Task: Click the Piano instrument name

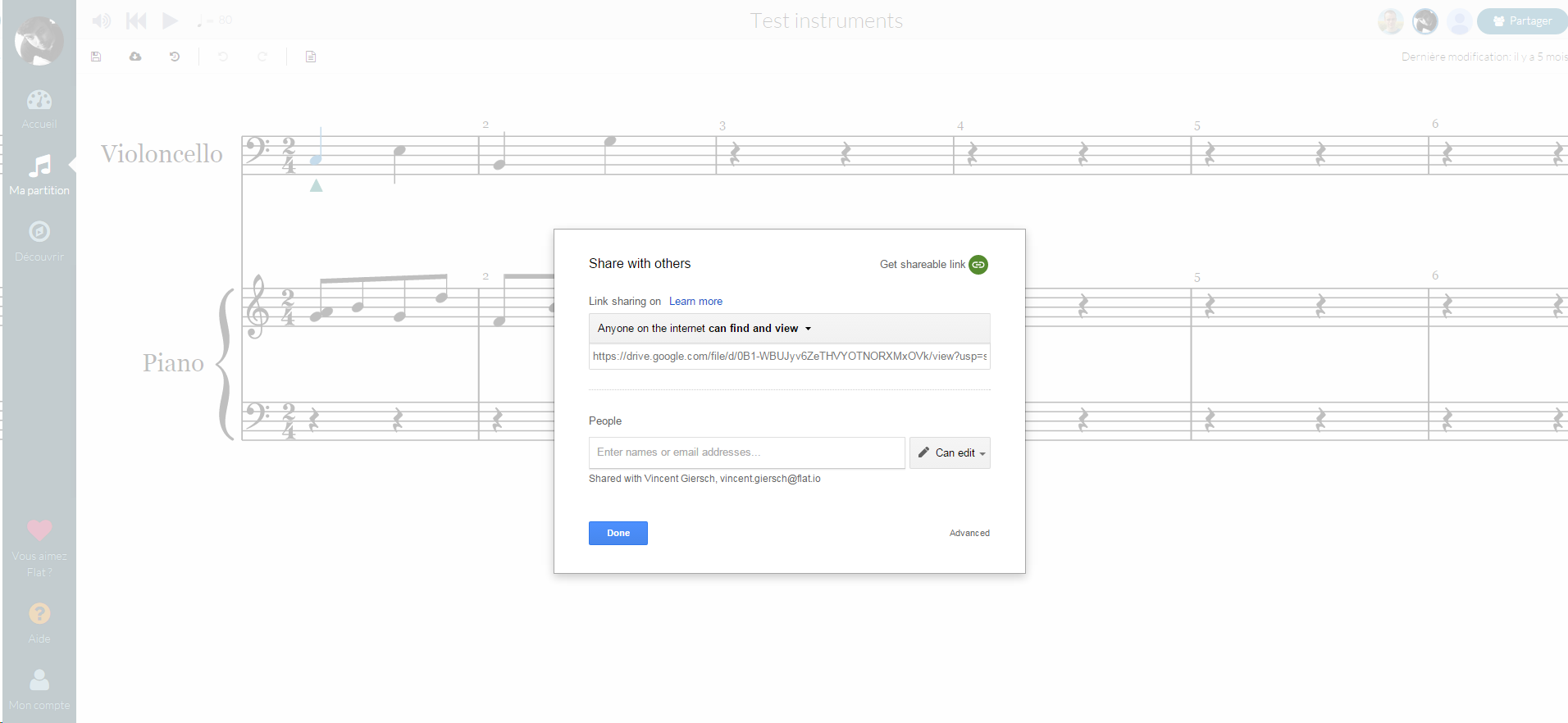Action: coord(173,363)
